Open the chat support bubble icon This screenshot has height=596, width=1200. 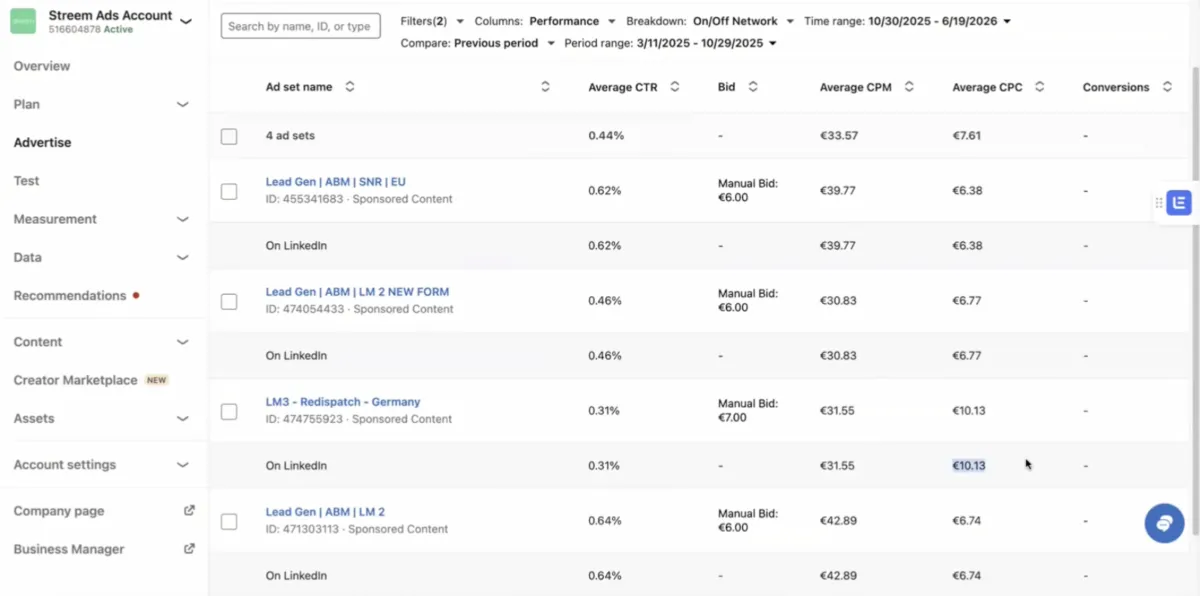[1164, 523]
